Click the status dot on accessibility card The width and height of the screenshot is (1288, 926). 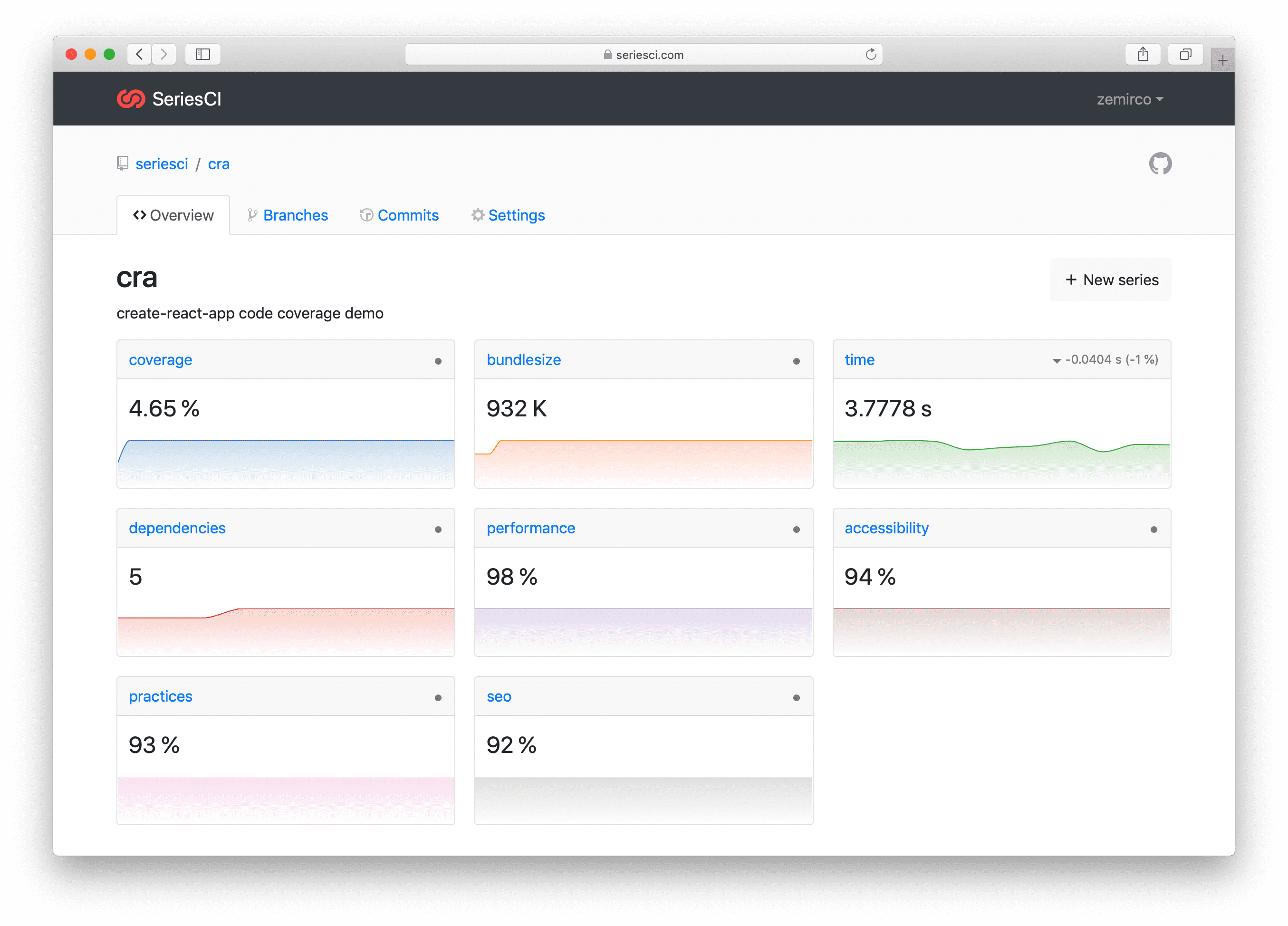[x=1154, y=530]
